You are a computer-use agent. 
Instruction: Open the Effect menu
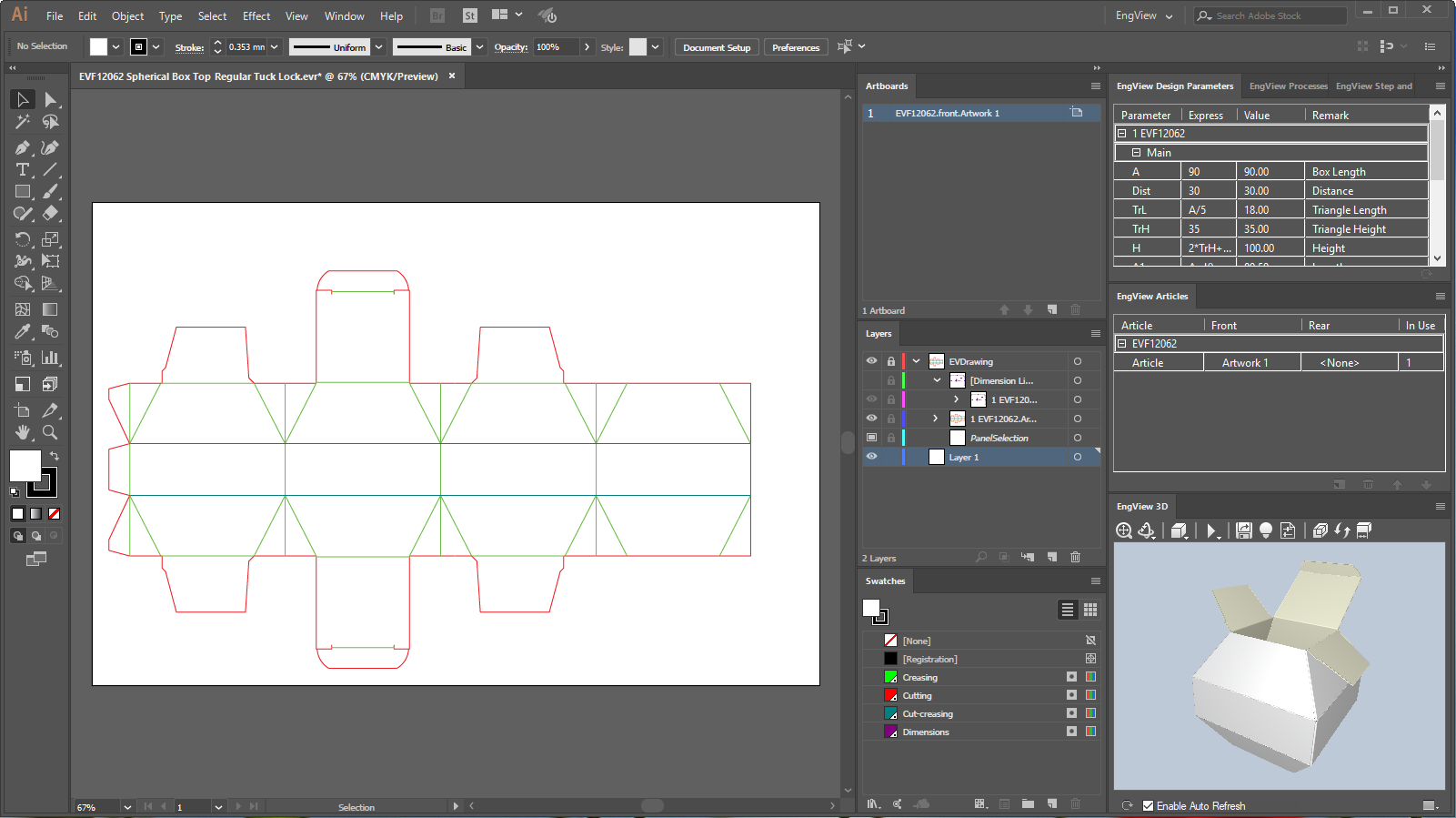coord(256,16)
